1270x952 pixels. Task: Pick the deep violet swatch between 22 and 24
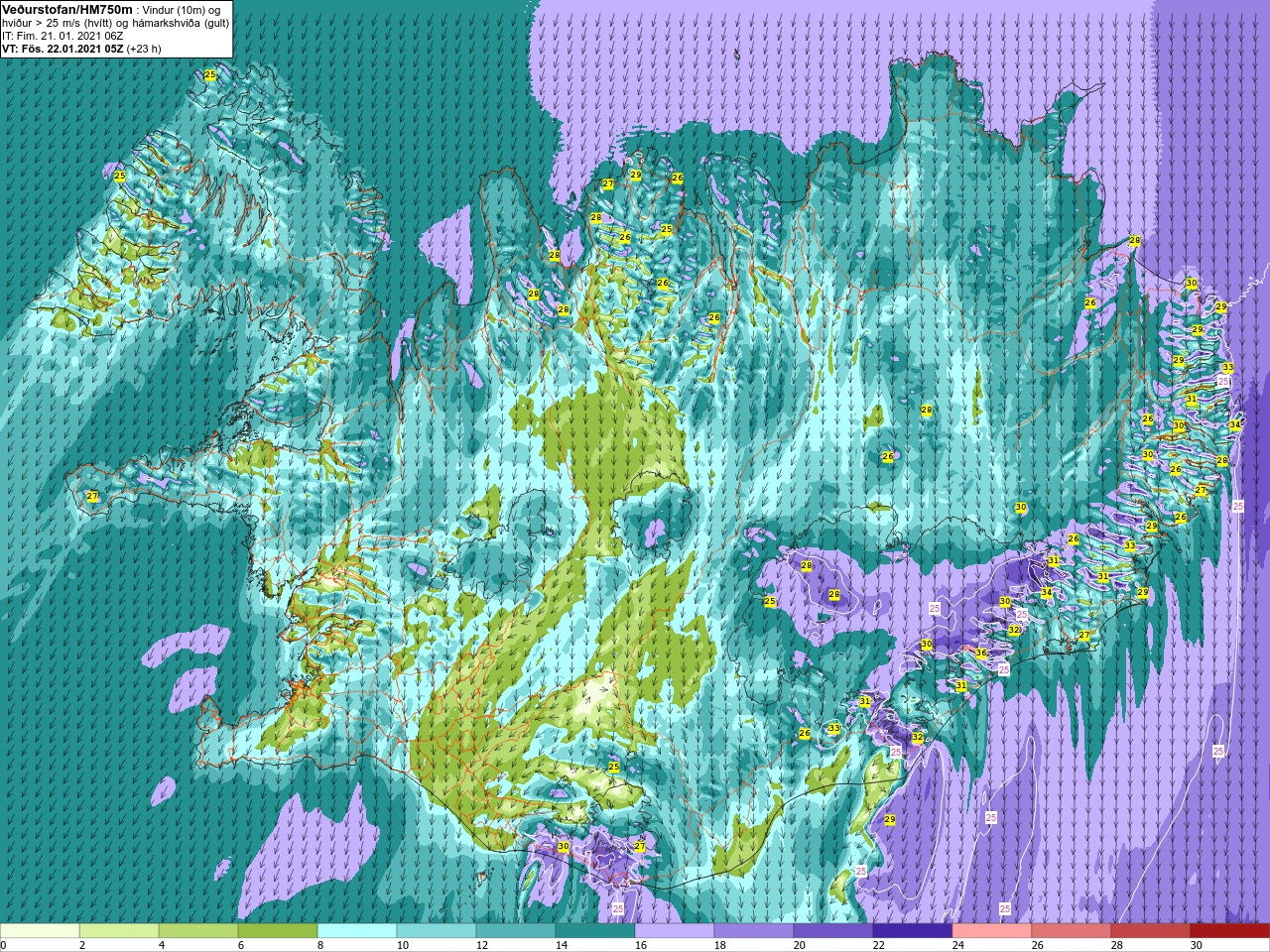click(913, 931)
